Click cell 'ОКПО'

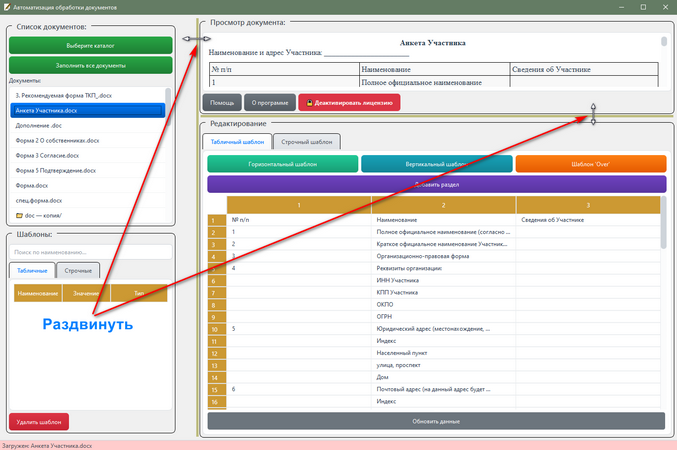coord(443,304)
